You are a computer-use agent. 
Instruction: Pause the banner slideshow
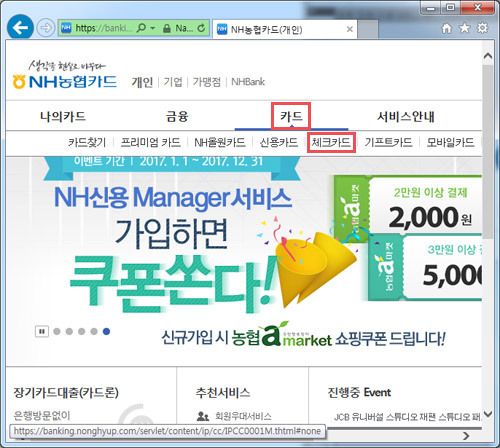42,331
